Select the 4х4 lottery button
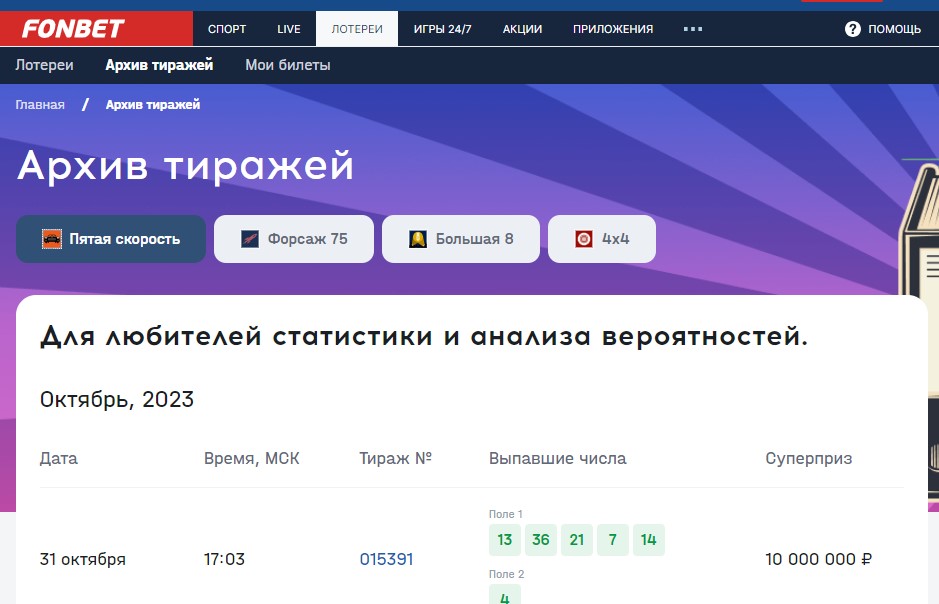Image resolution: width=939 pixels, height=604 pixels. pos(602,239)
